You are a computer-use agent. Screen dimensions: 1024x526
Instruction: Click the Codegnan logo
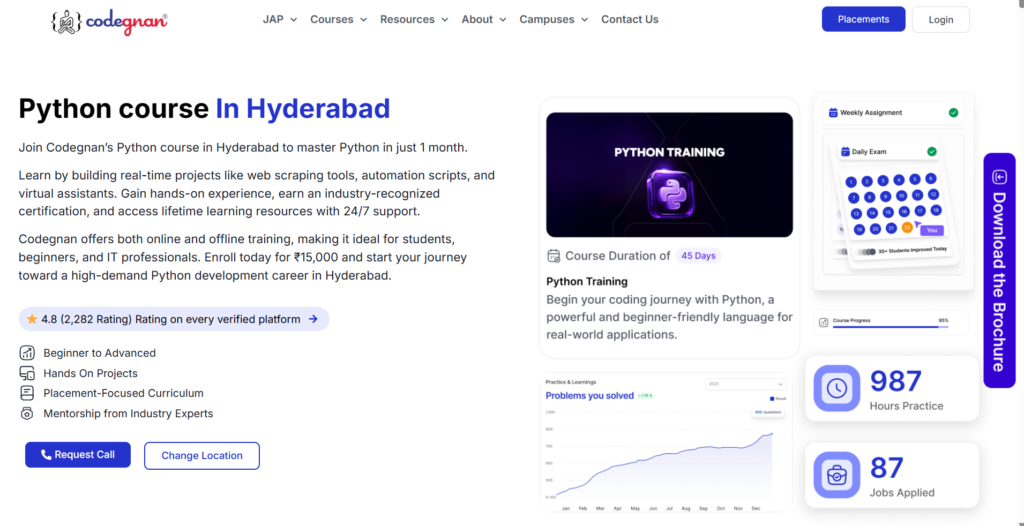point(110,22)
